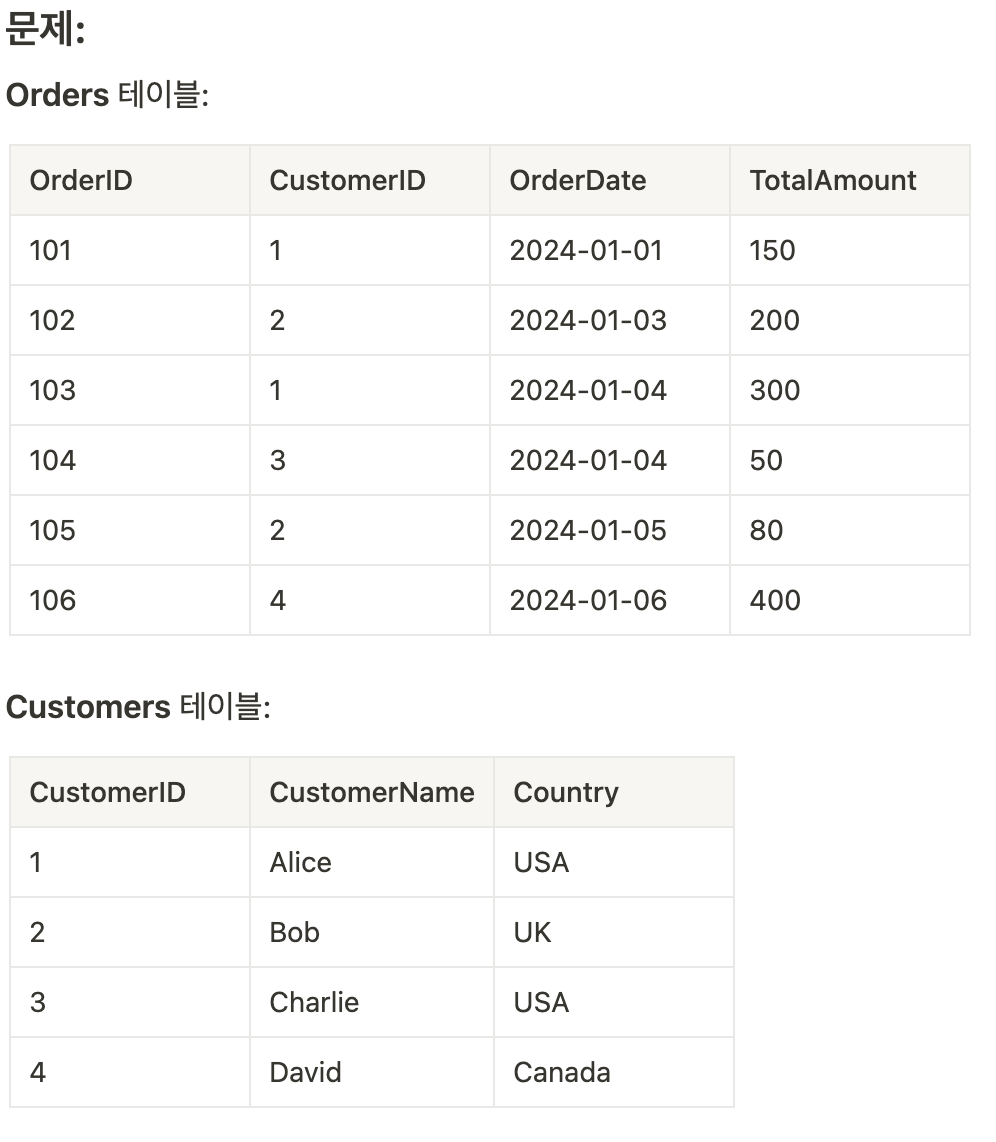Select the Charlie customer name cell
The image size is (996, 1142).
pyautogui.click(x=314, y=1002)
